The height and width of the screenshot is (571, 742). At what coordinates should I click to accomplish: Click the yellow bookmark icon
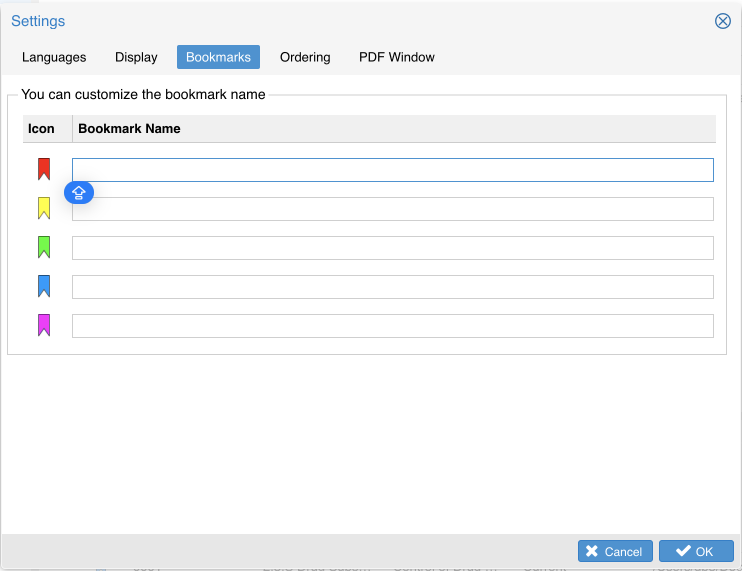coord(44,208)
